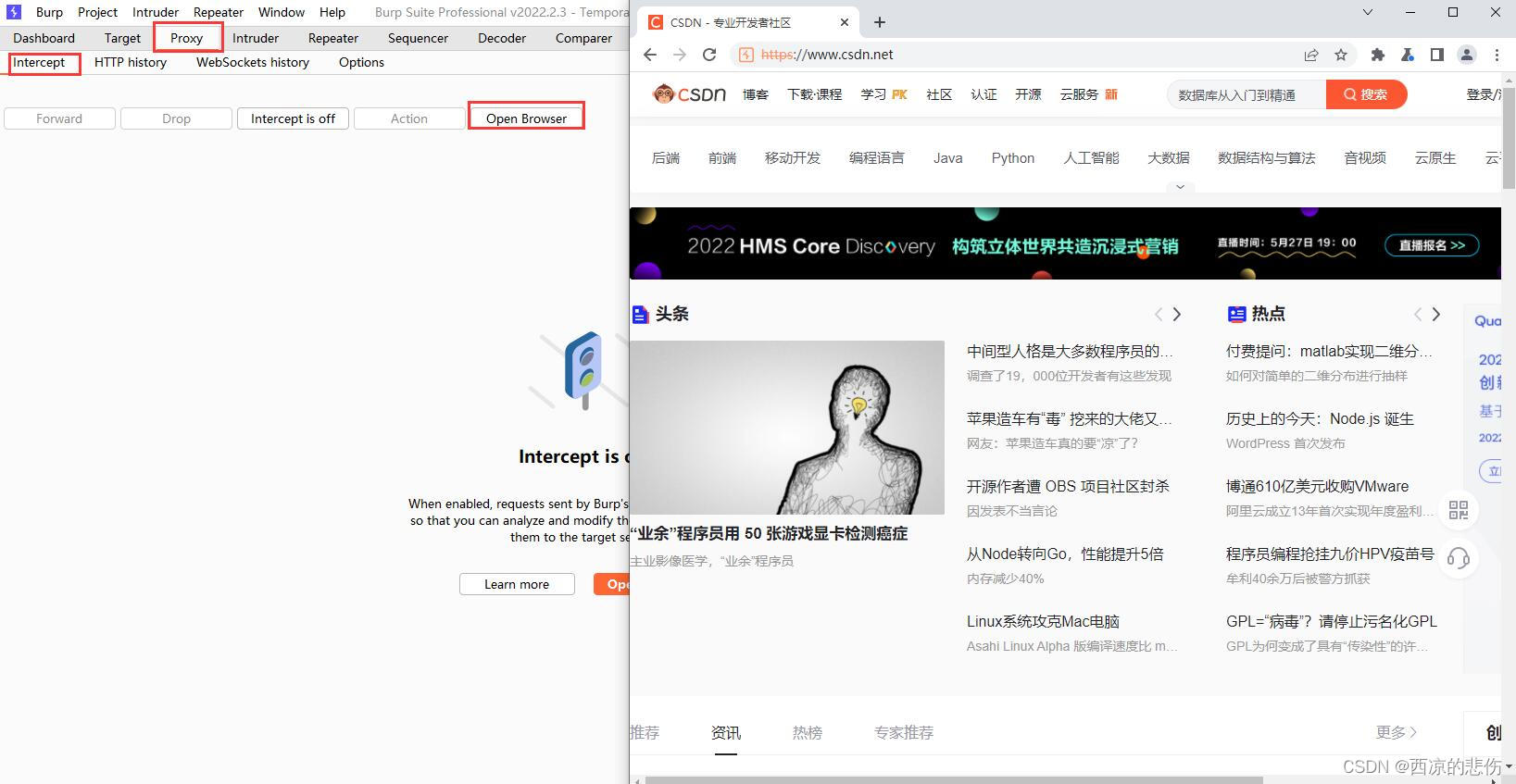Open the Window menu
The width and height of the screenshot is (1516, 784).
(282, 12)
